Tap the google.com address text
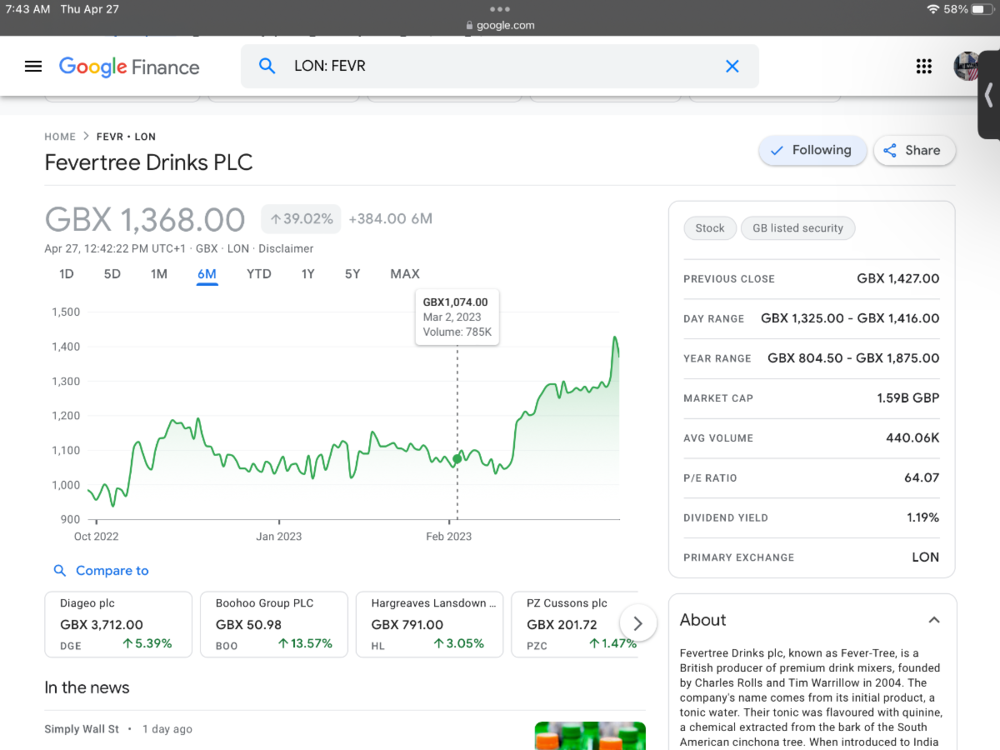The image size is (1000, 750). (x=506, y=26)
